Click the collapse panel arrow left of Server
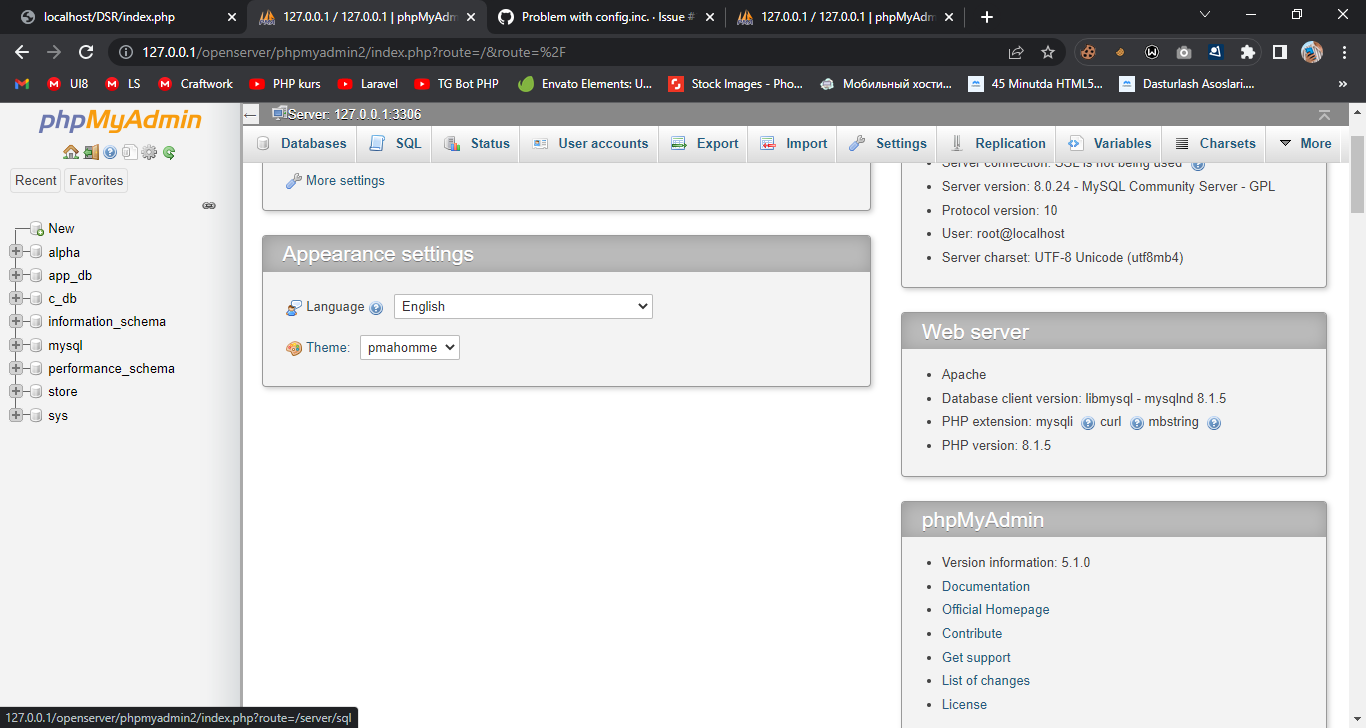 251,115
